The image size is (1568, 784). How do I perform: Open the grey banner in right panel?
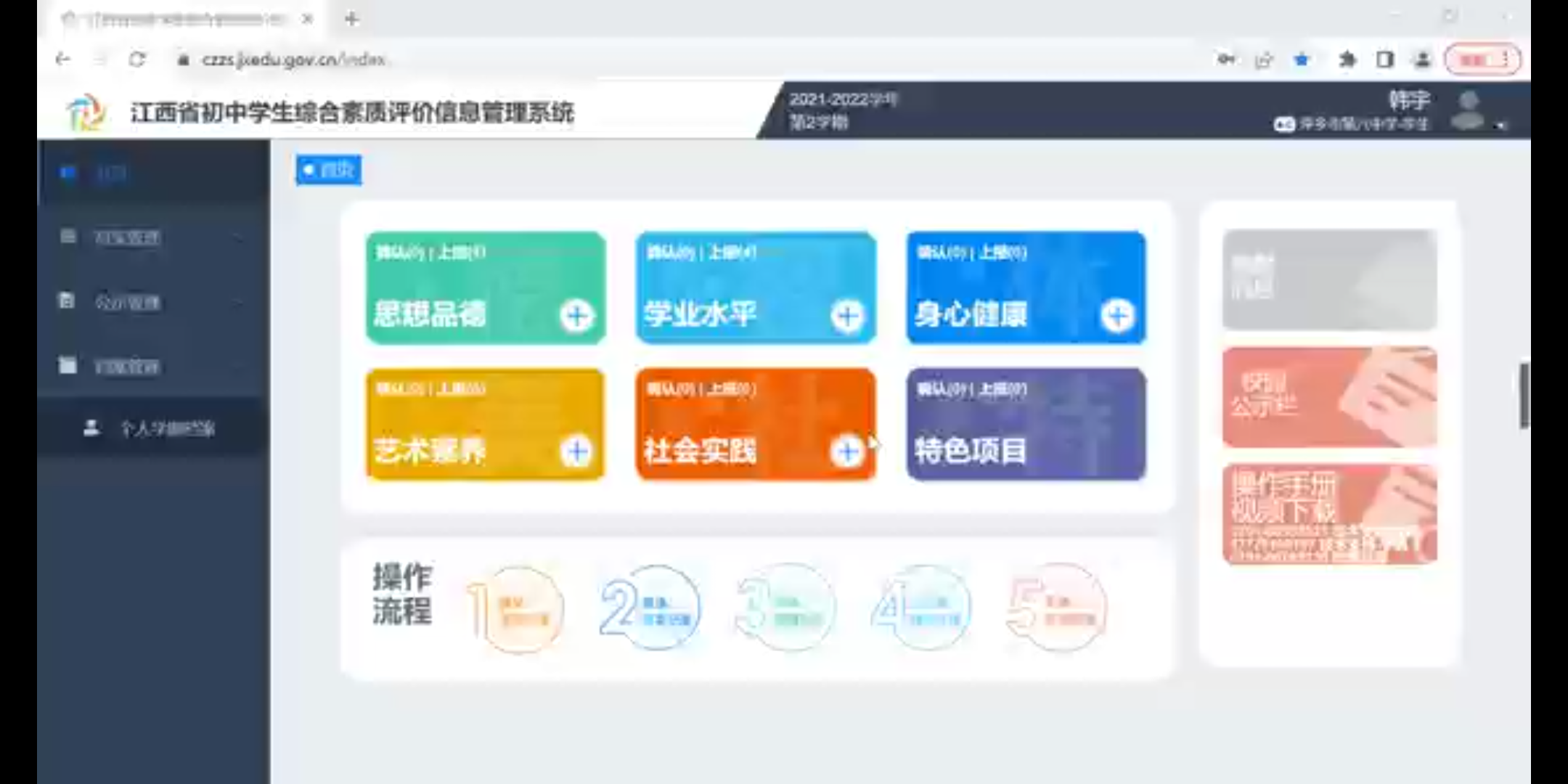pos(1329,279)
